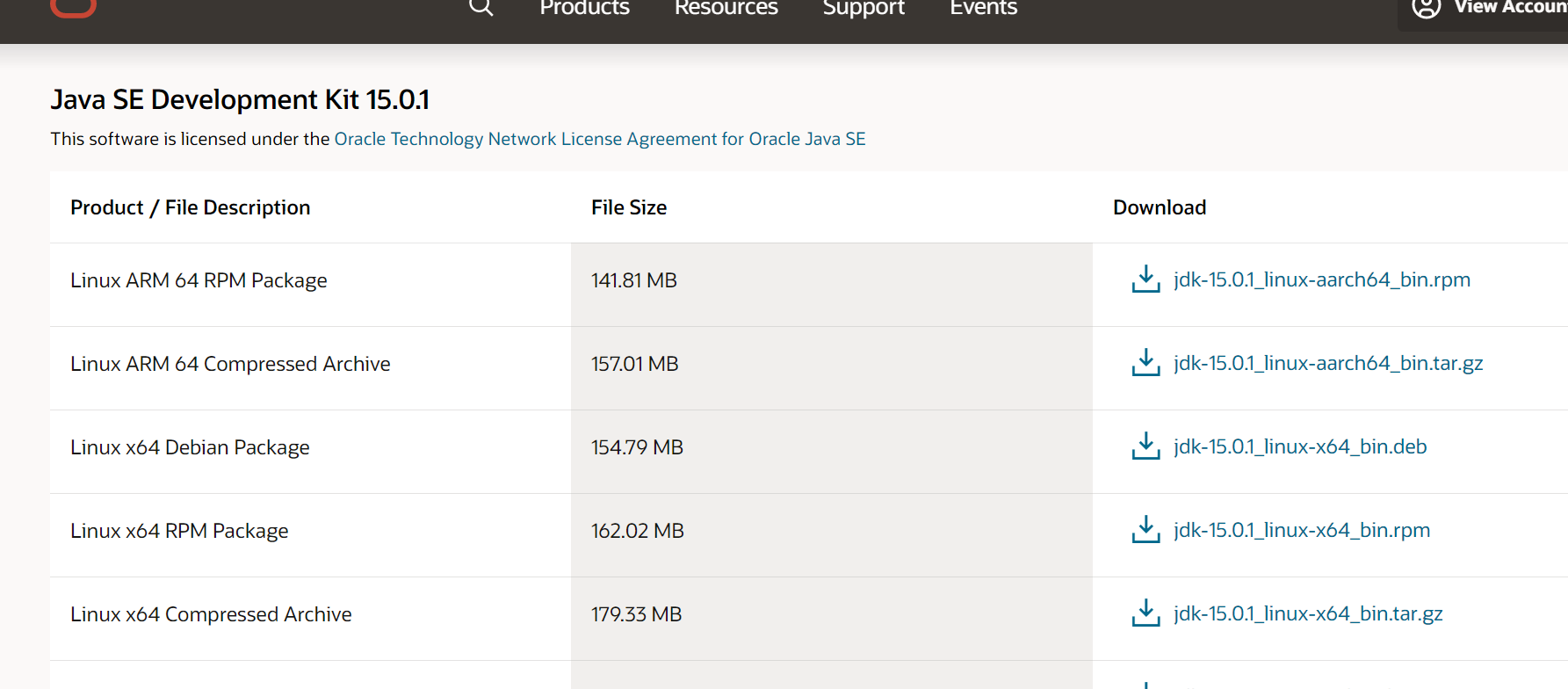Click the File Size column header
This screenshot has height=689, width=1568.
(x=629, y=207)
